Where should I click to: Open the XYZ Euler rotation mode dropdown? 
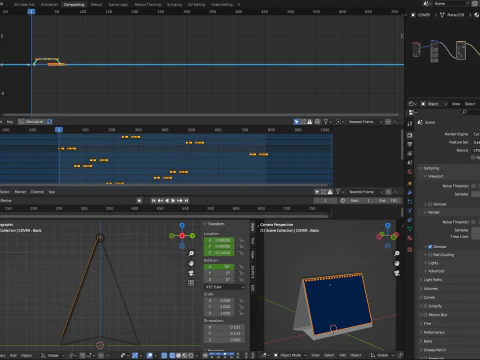pyautogui.click(x=224, y=287)
